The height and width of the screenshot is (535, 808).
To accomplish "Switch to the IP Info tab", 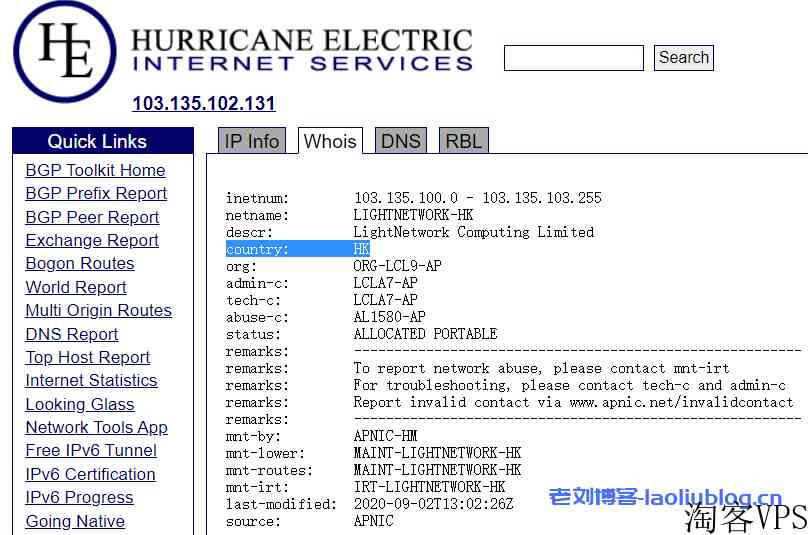I will (x=251, y=141).
